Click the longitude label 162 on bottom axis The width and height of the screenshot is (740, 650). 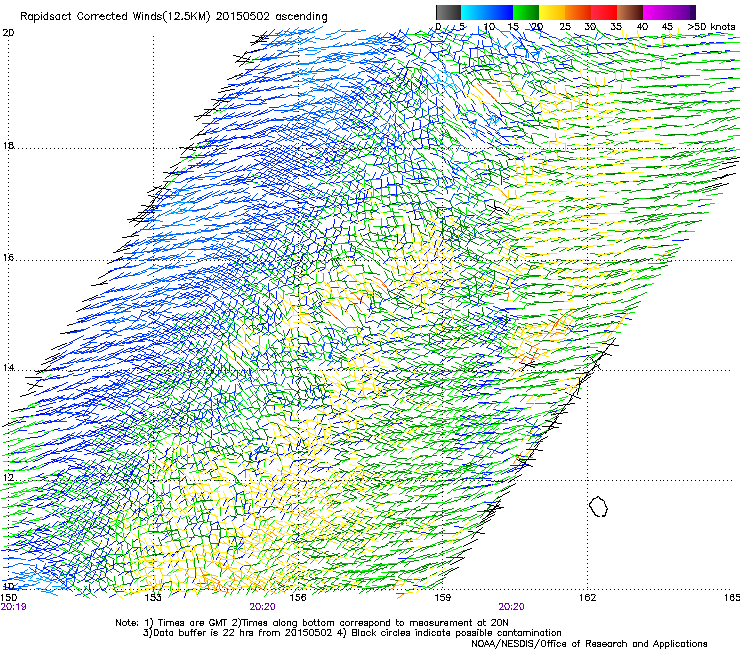(x=587, y=598)
